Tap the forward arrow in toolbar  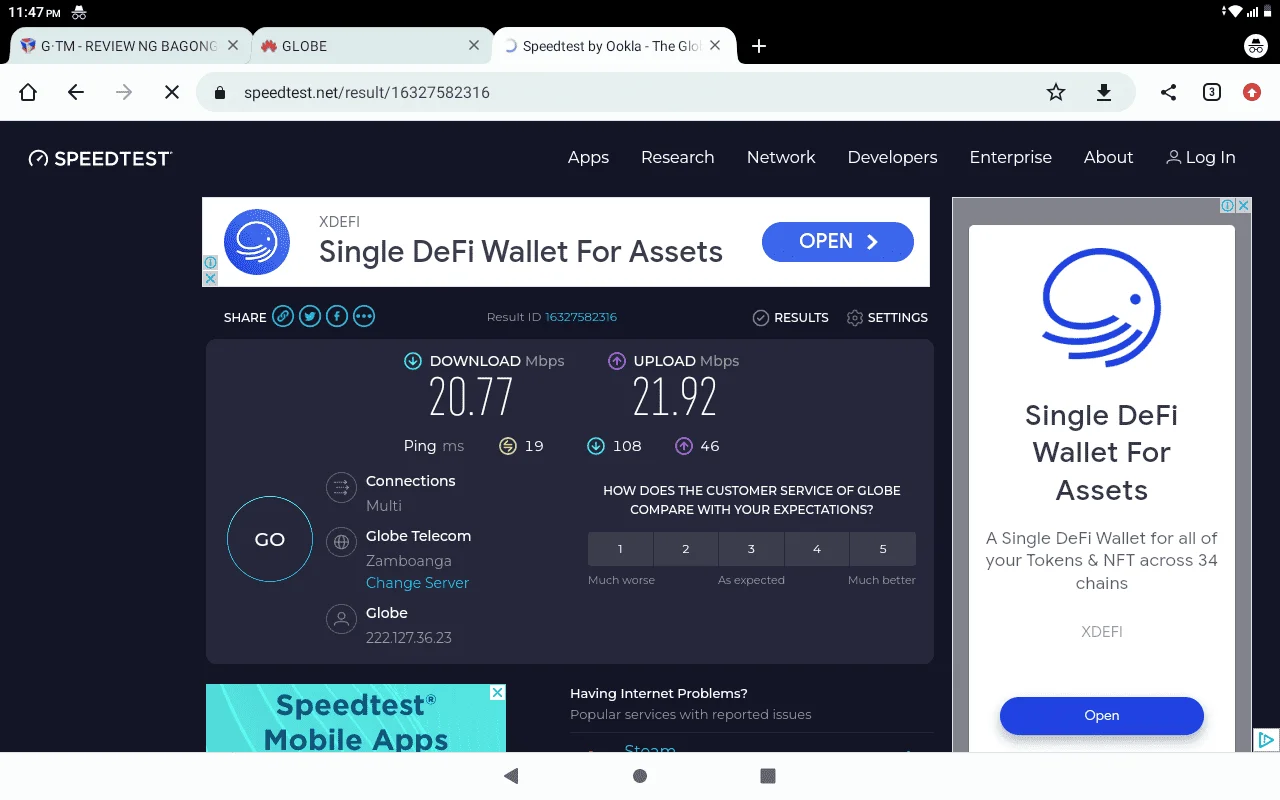point(124,92)
